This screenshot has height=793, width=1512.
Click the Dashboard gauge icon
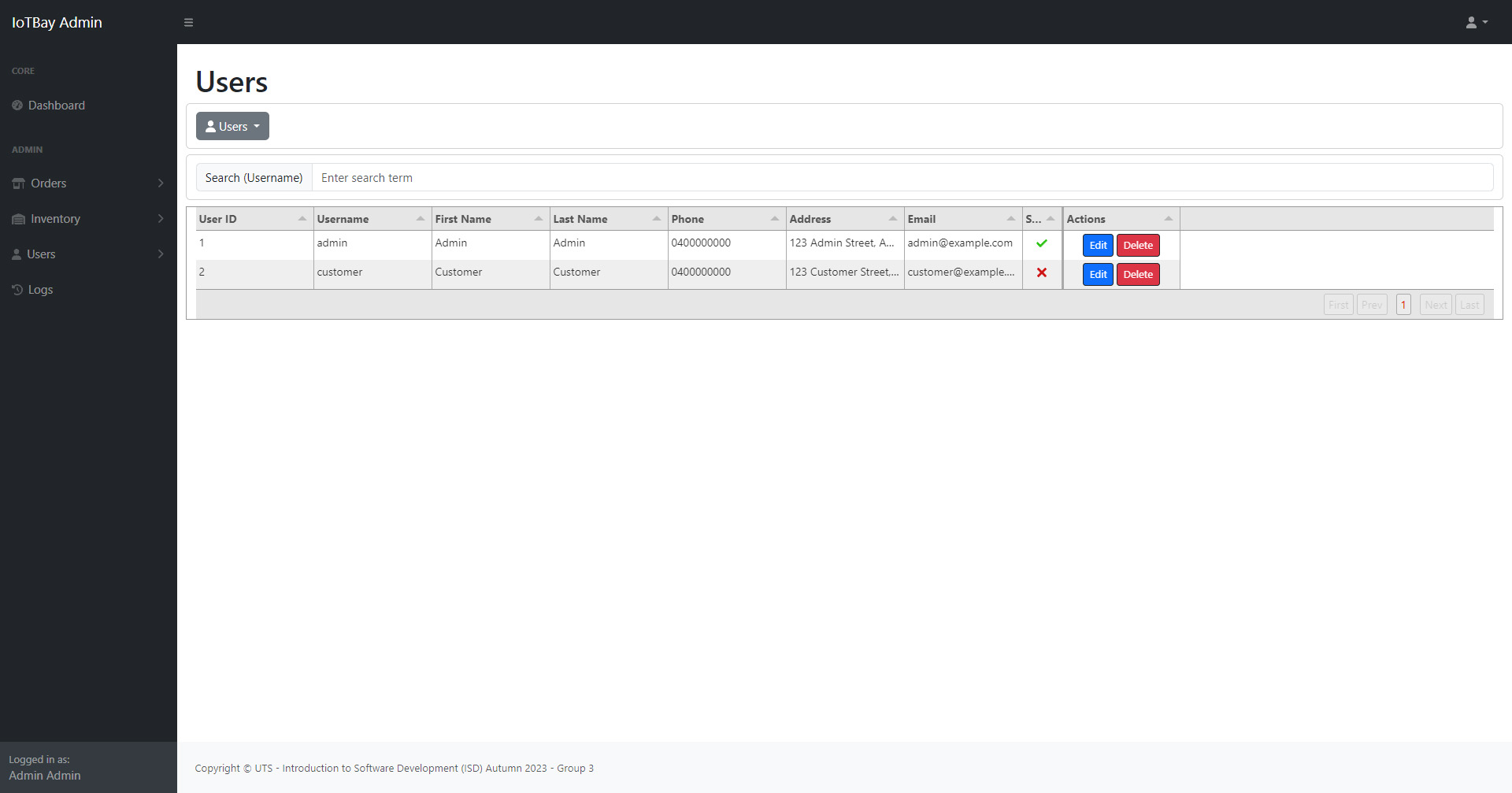point(17,105)
